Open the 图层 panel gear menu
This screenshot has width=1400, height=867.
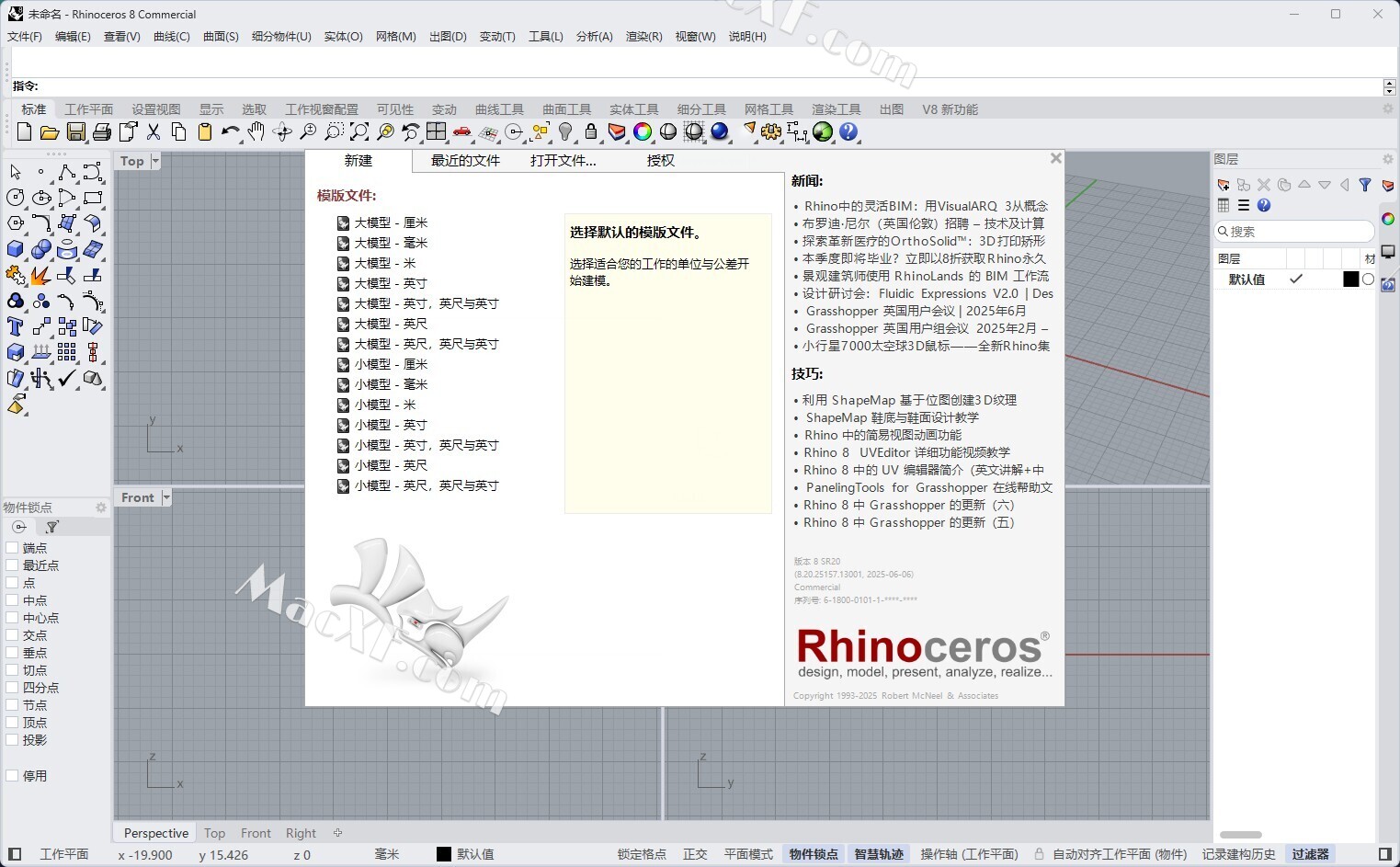tap(1387, 159)
